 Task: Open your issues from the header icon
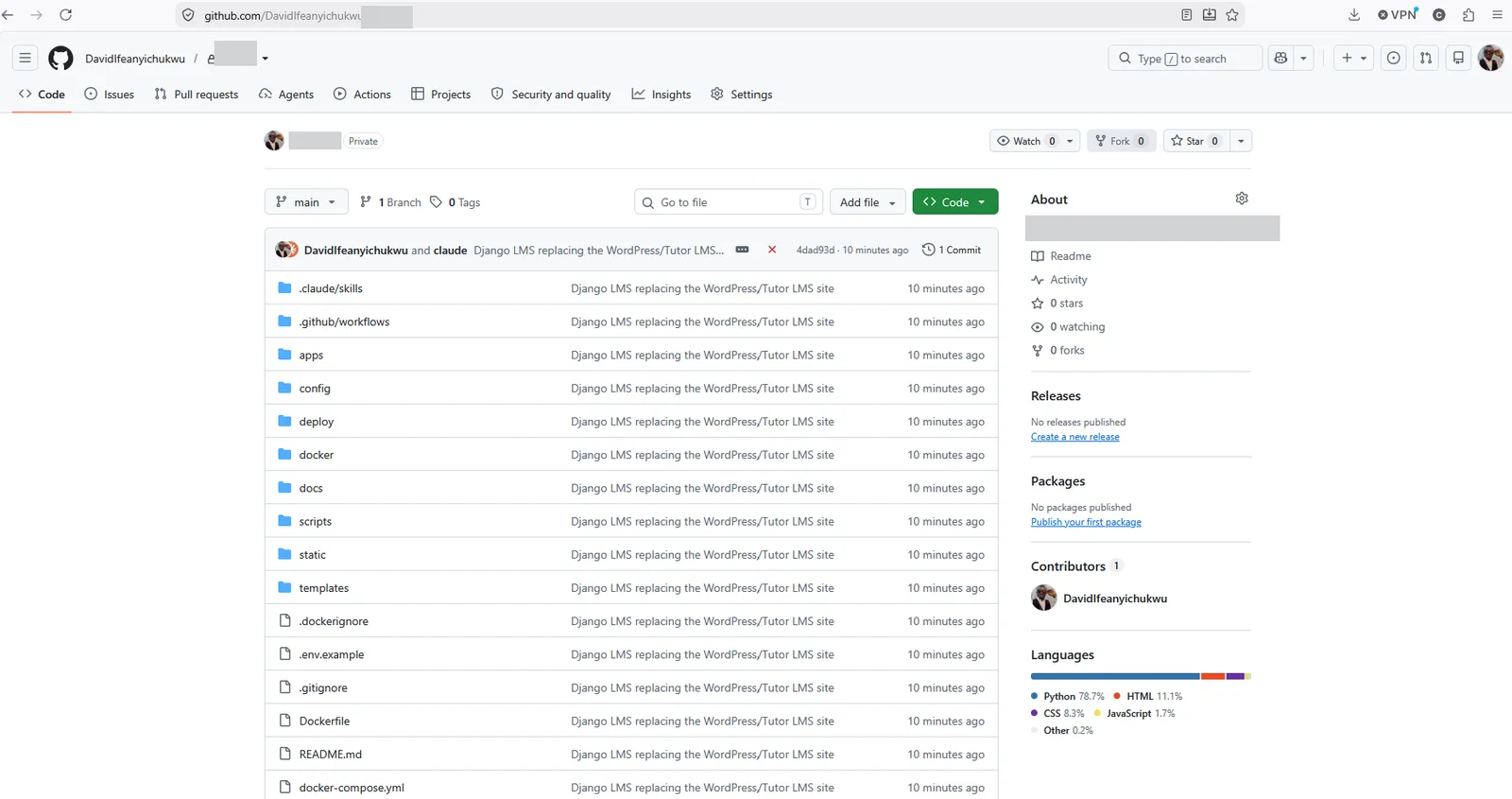pyautogui.click(x=1393, y=59)
